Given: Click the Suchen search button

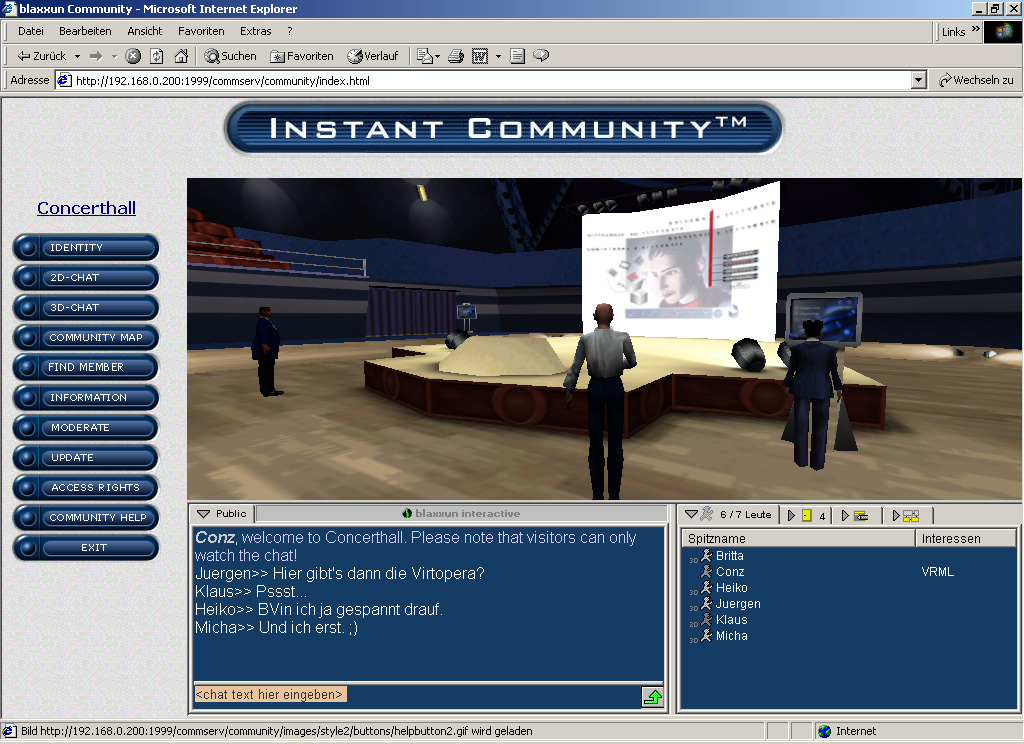Looking at the screenshot, I should [231, 56].
